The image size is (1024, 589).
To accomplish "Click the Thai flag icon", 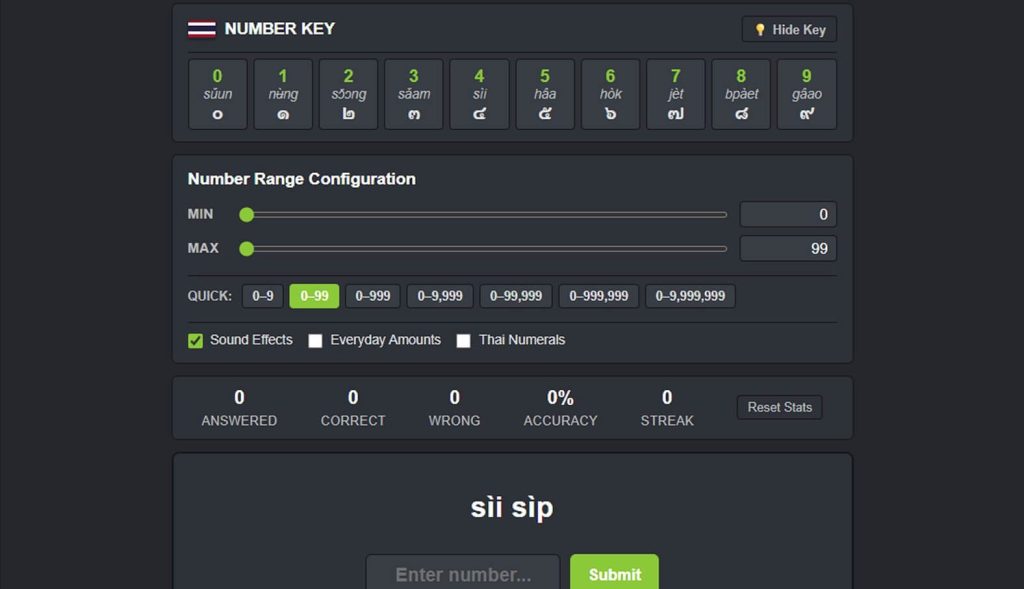I will pyautogui.click(x=201, y=29).
